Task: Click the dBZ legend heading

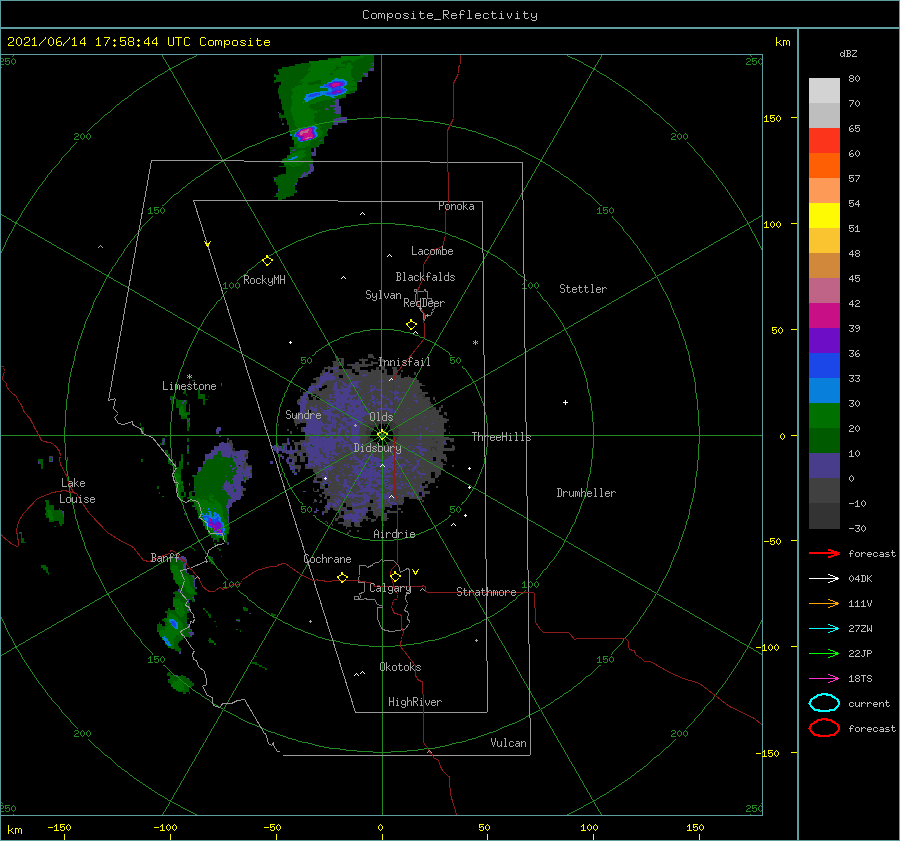Action: click(x=848, y=53)
